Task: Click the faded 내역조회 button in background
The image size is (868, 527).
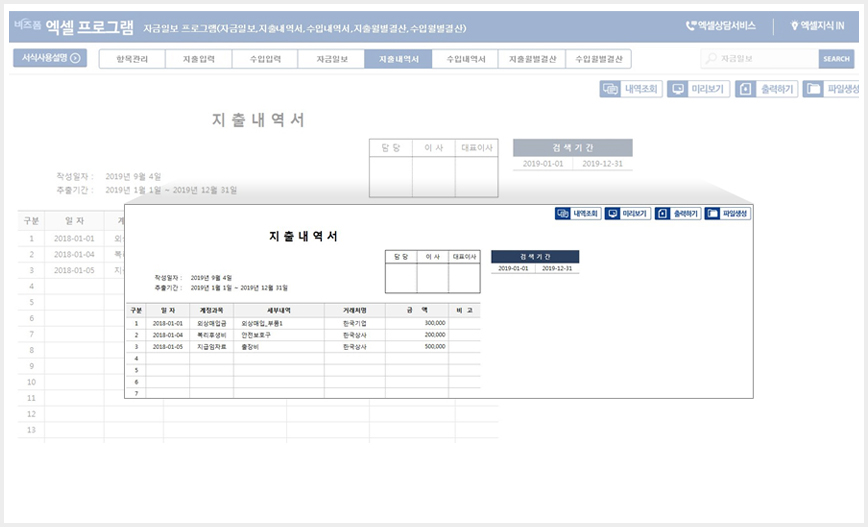Action: tap(631, 89)
